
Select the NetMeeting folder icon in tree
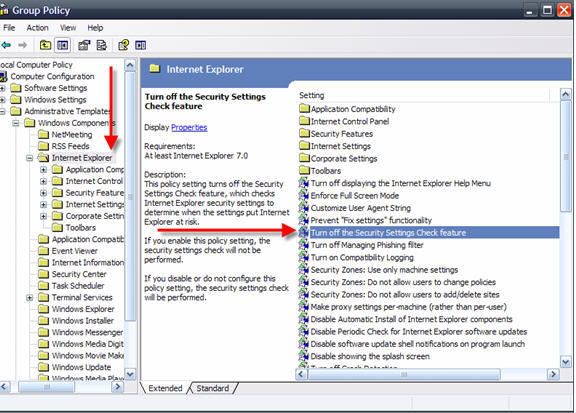(x=43, y=134)
